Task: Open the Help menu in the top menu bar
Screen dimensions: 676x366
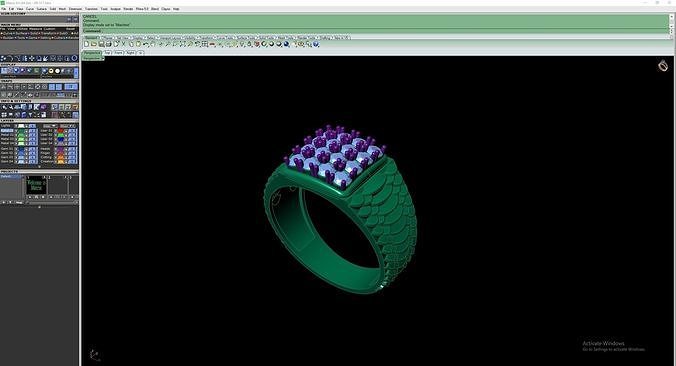Action: (x=176, y=9)
